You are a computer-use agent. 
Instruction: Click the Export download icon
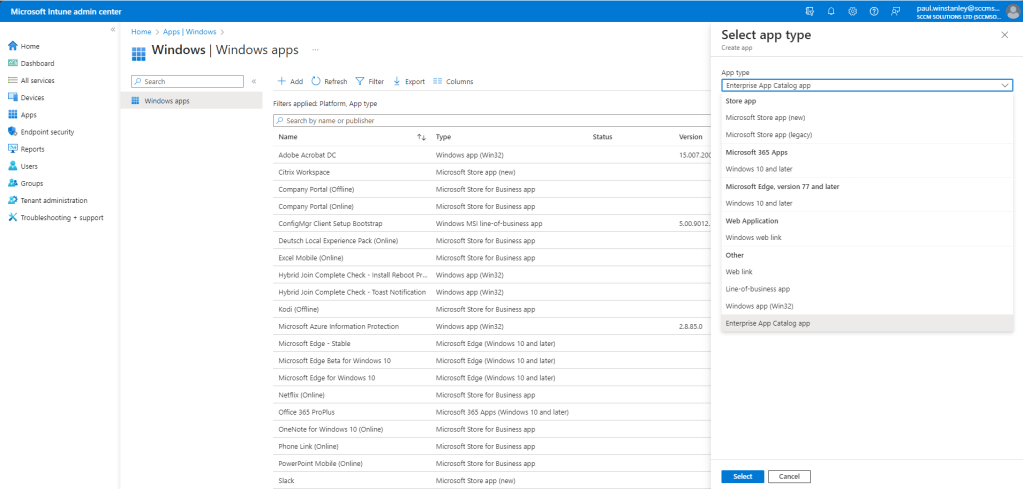point(397,81)
